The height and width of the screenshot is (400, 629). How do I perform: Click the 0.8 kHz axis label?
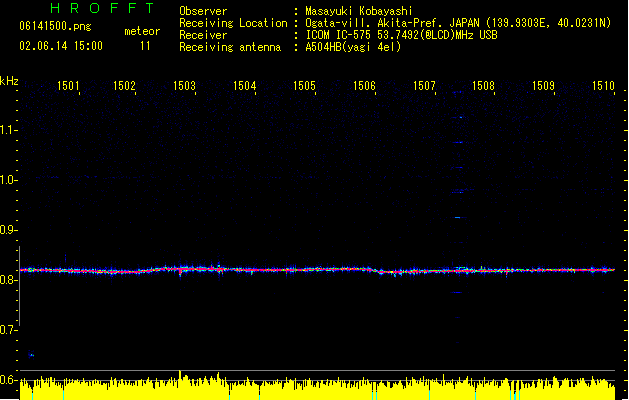tap(8, 280)
